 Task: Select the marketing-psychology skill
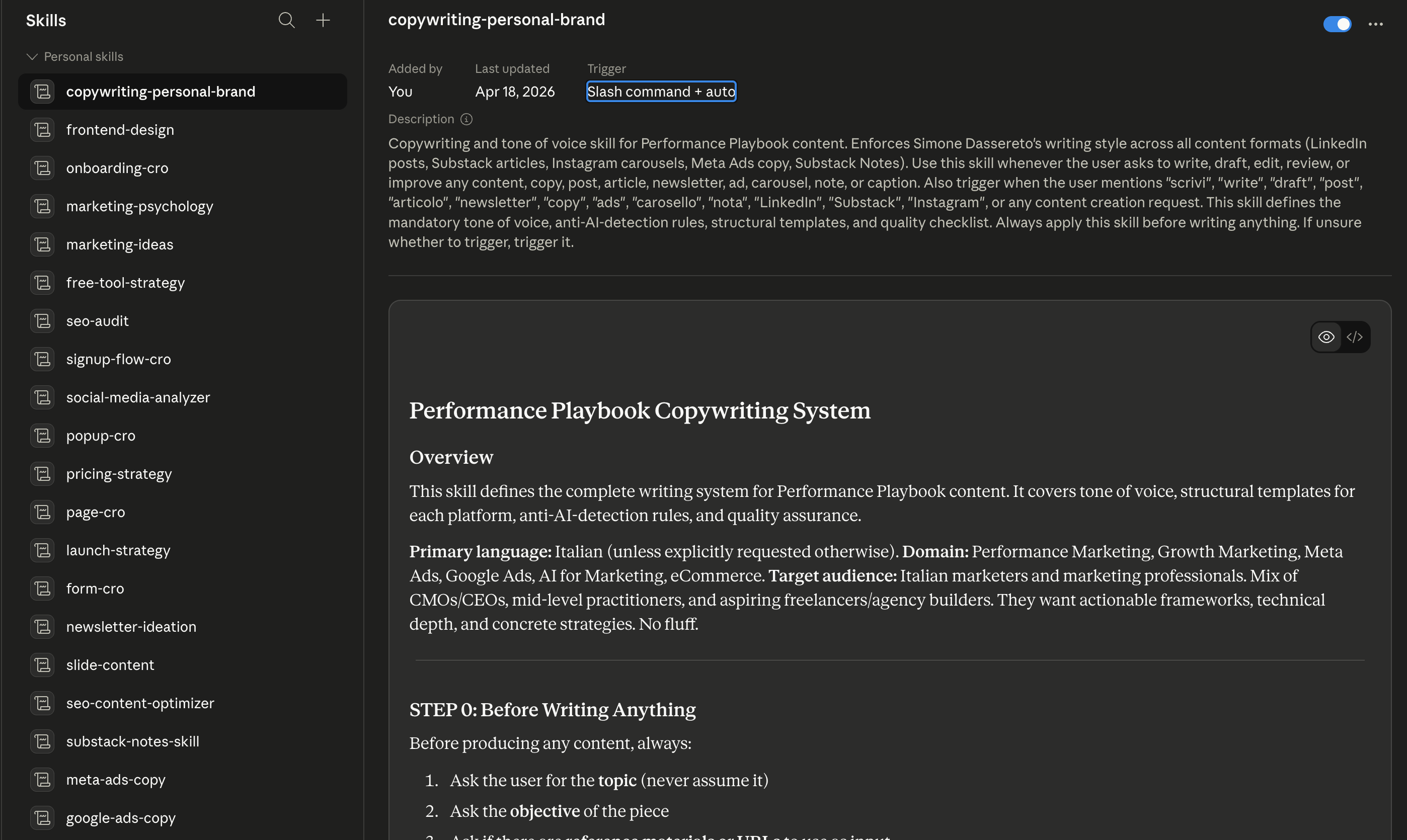(182, 207)
